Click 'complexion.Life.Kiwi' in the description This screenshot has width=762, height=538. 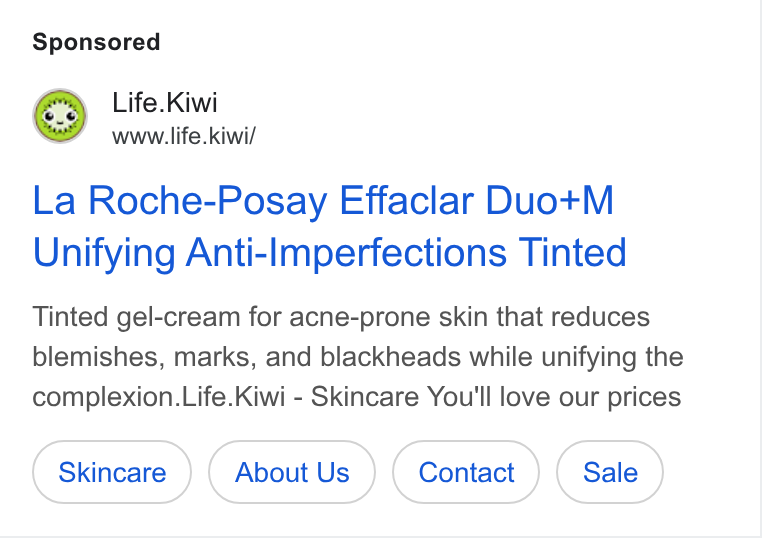158,397
